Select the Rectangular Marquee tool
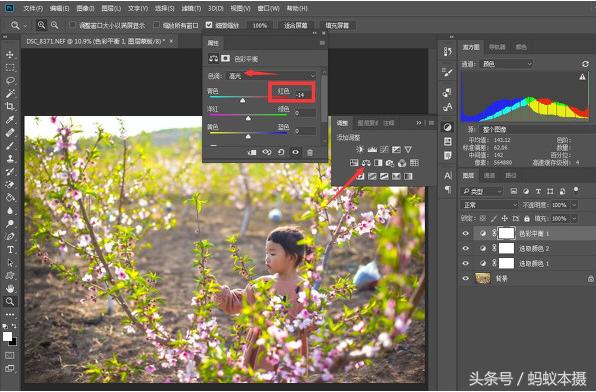This screenshot has height=392, width=596. [10, 68]
